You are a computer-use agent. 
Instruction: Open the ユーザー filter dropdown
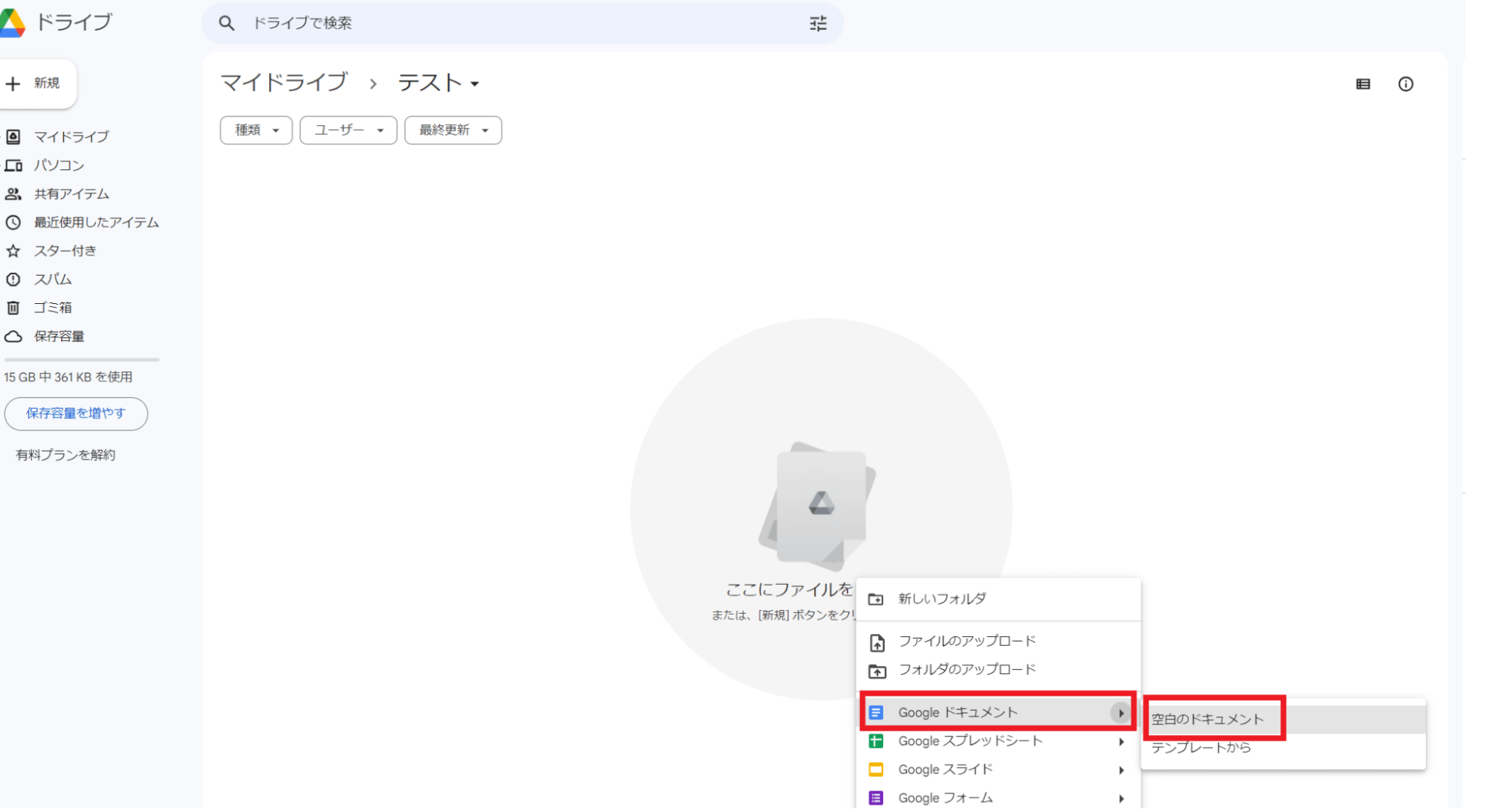pos(348,130)
